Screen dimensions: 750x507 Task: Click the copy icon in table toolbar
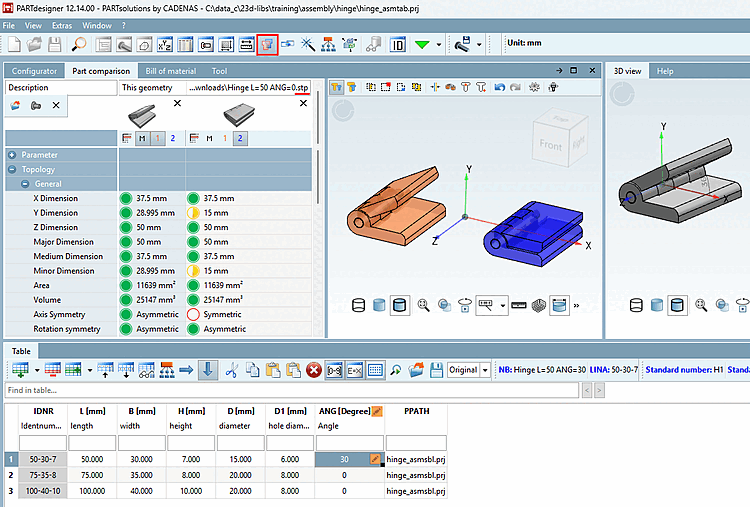252,370
